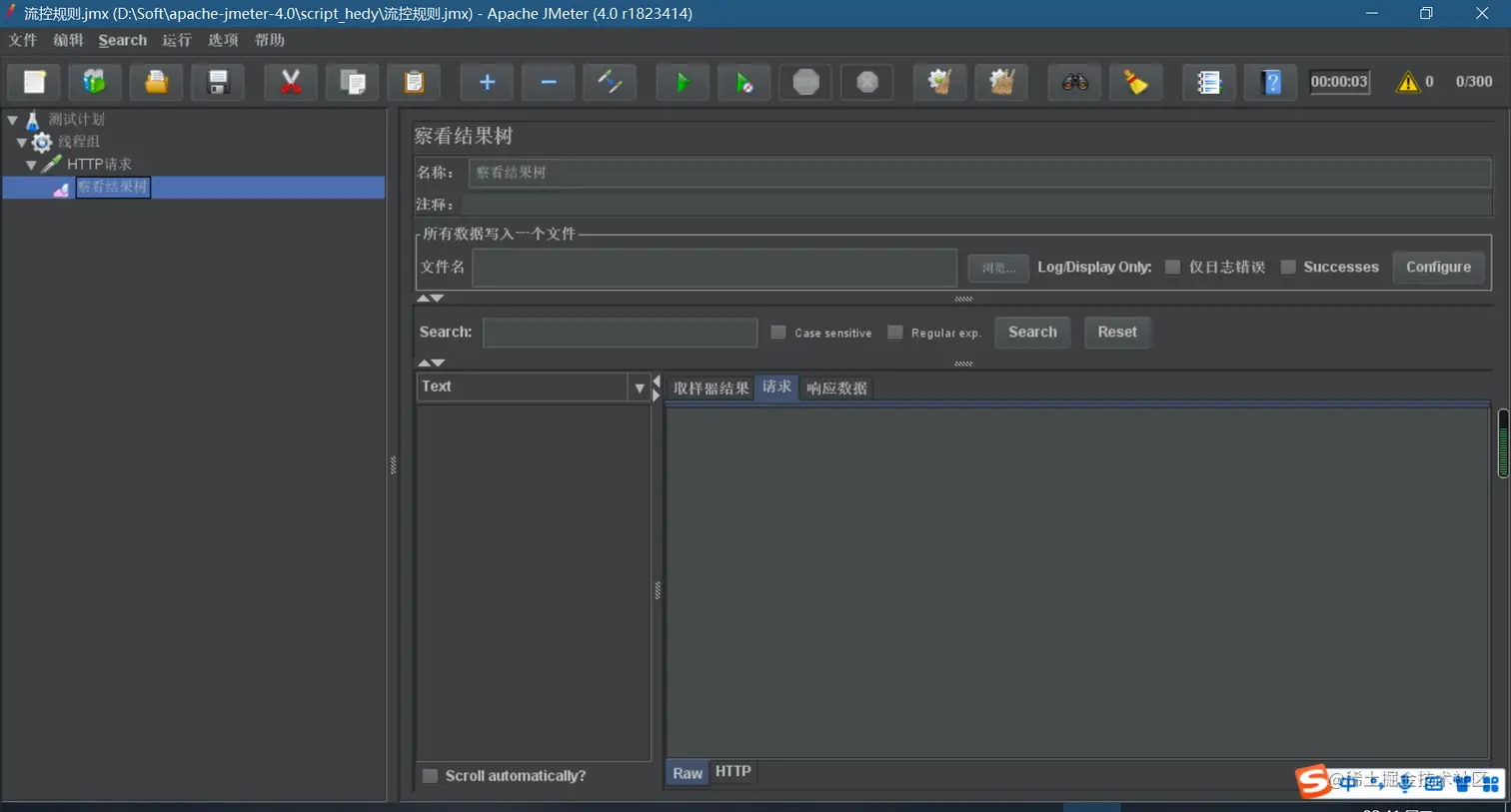
Task: Copy the selected element in toolbar
Action: (x=353, y=82)
